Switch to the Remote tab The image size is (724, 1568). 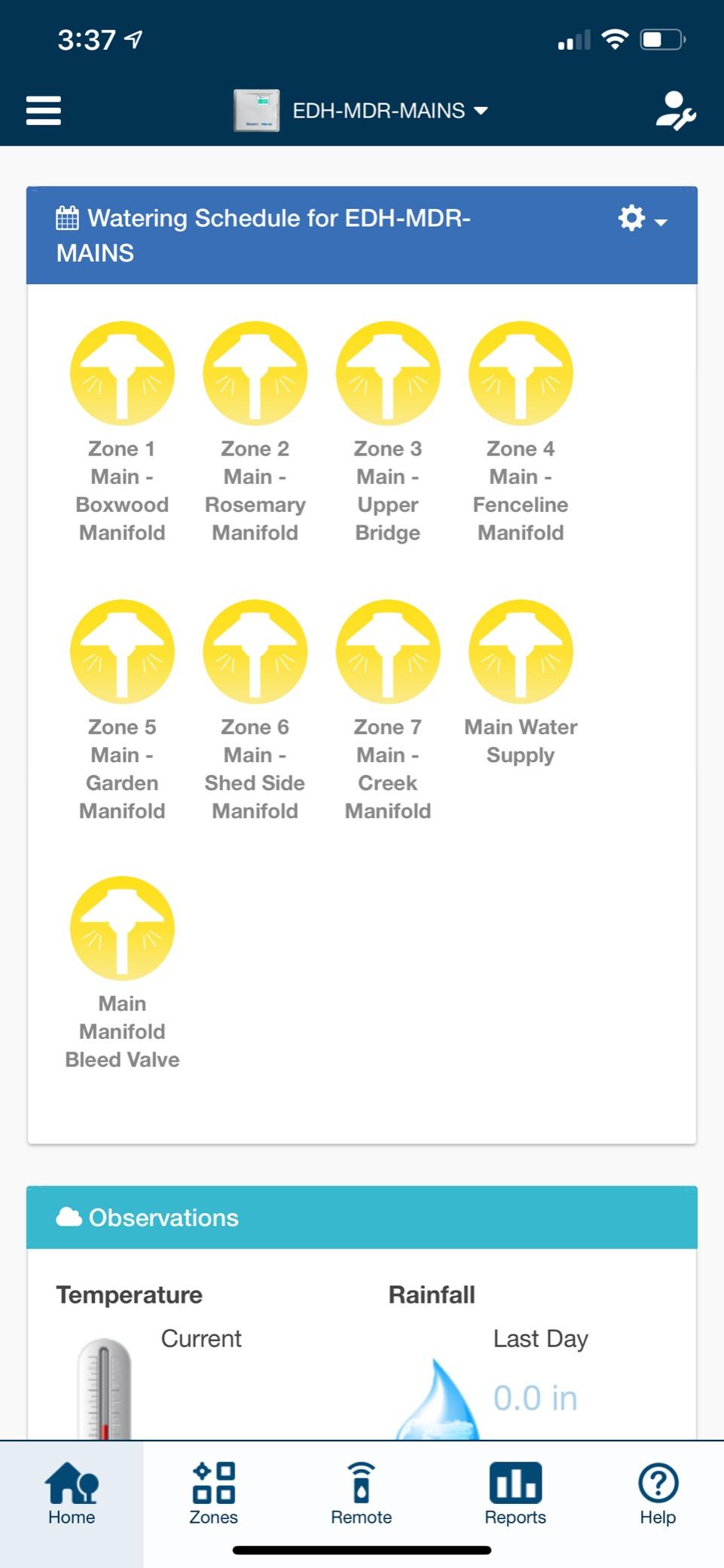362,1493
